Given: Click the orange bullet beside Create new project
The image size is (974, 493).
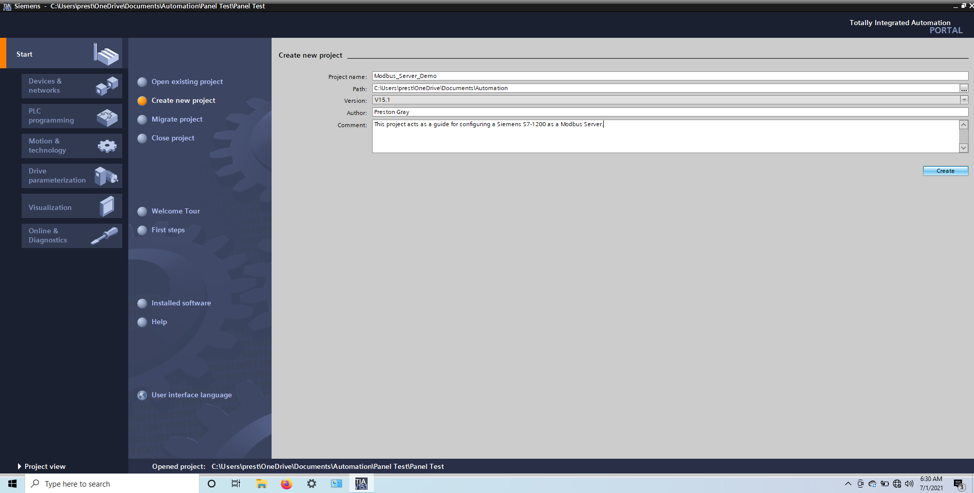Looking at the screenshot, I should point(142,101).
